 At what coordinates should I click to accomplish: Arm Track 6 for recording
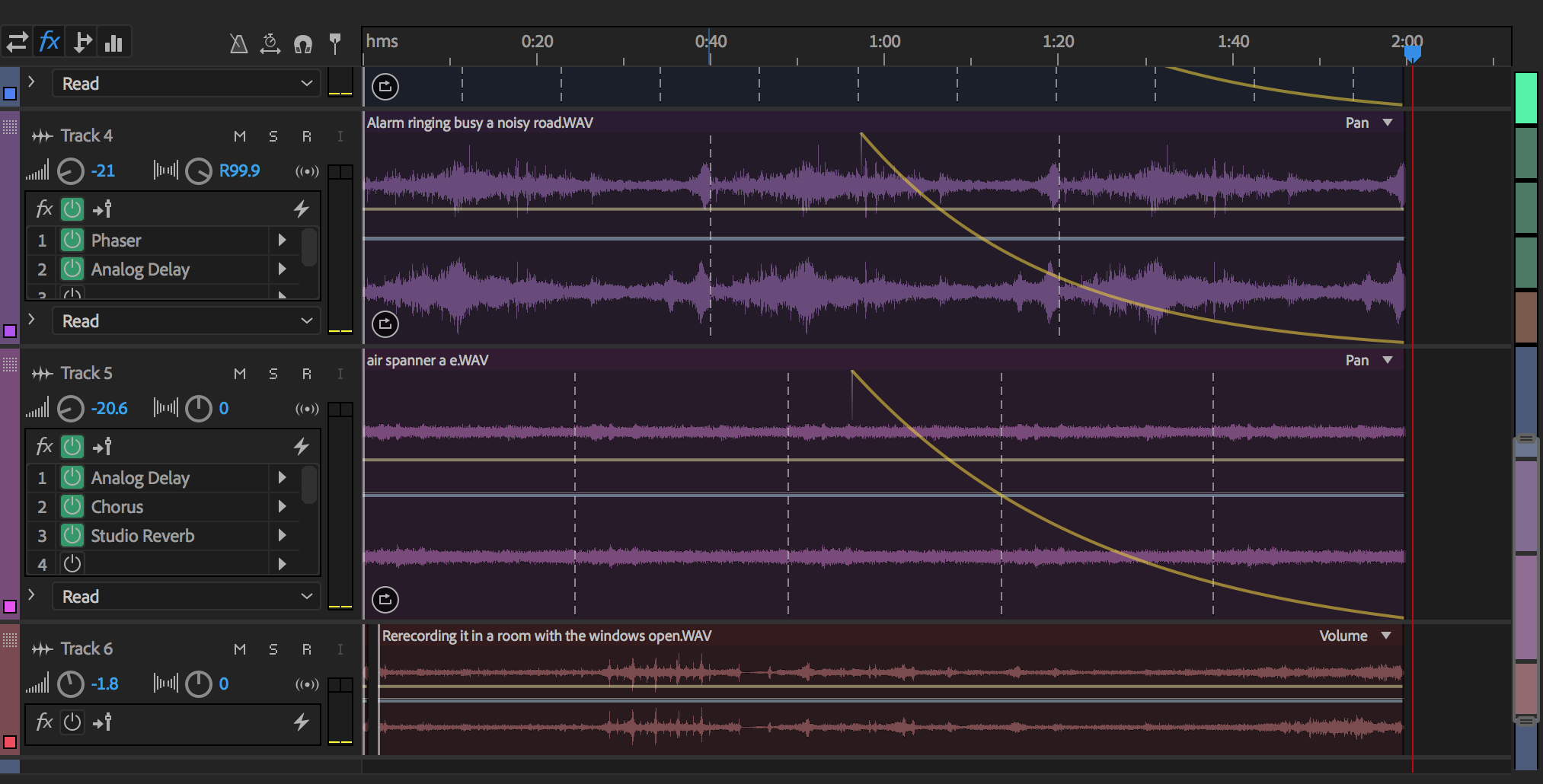click(307, 649)
